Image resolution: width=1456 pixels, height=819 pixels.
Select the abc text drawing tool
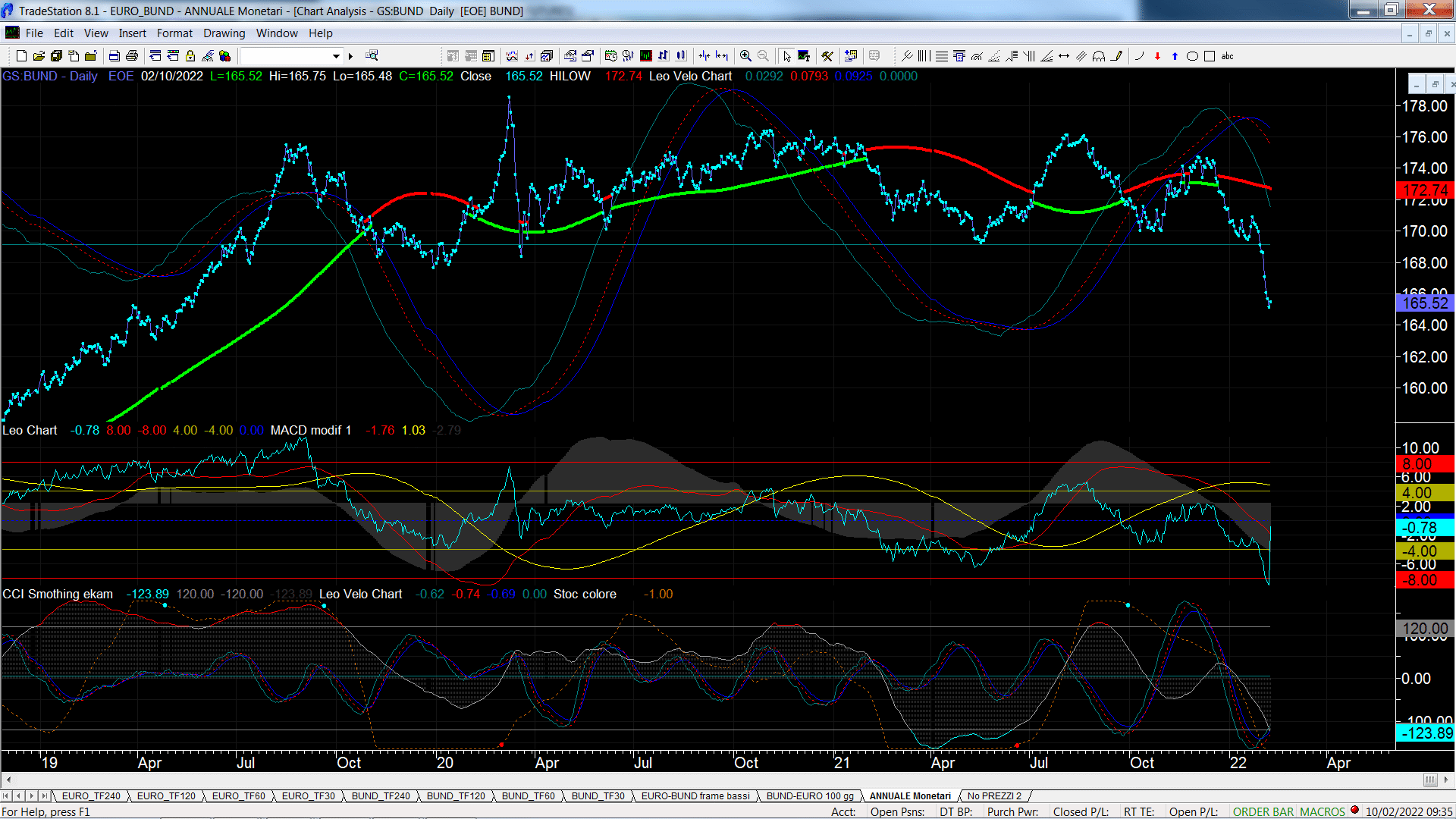coord(1227,56)
